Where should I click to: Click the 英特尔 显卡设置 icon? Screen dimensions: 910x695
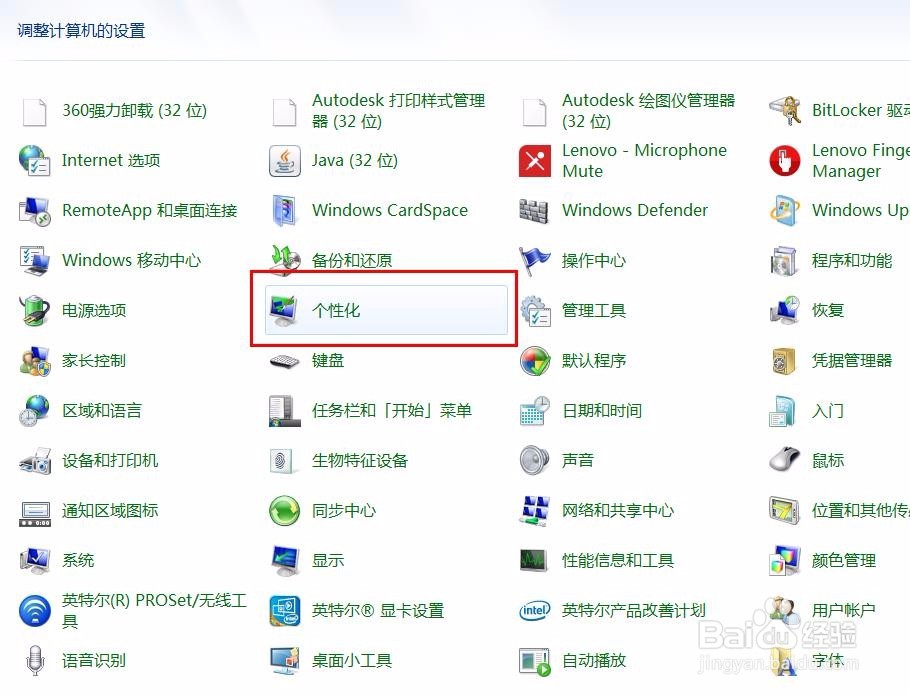pos(284,611)
